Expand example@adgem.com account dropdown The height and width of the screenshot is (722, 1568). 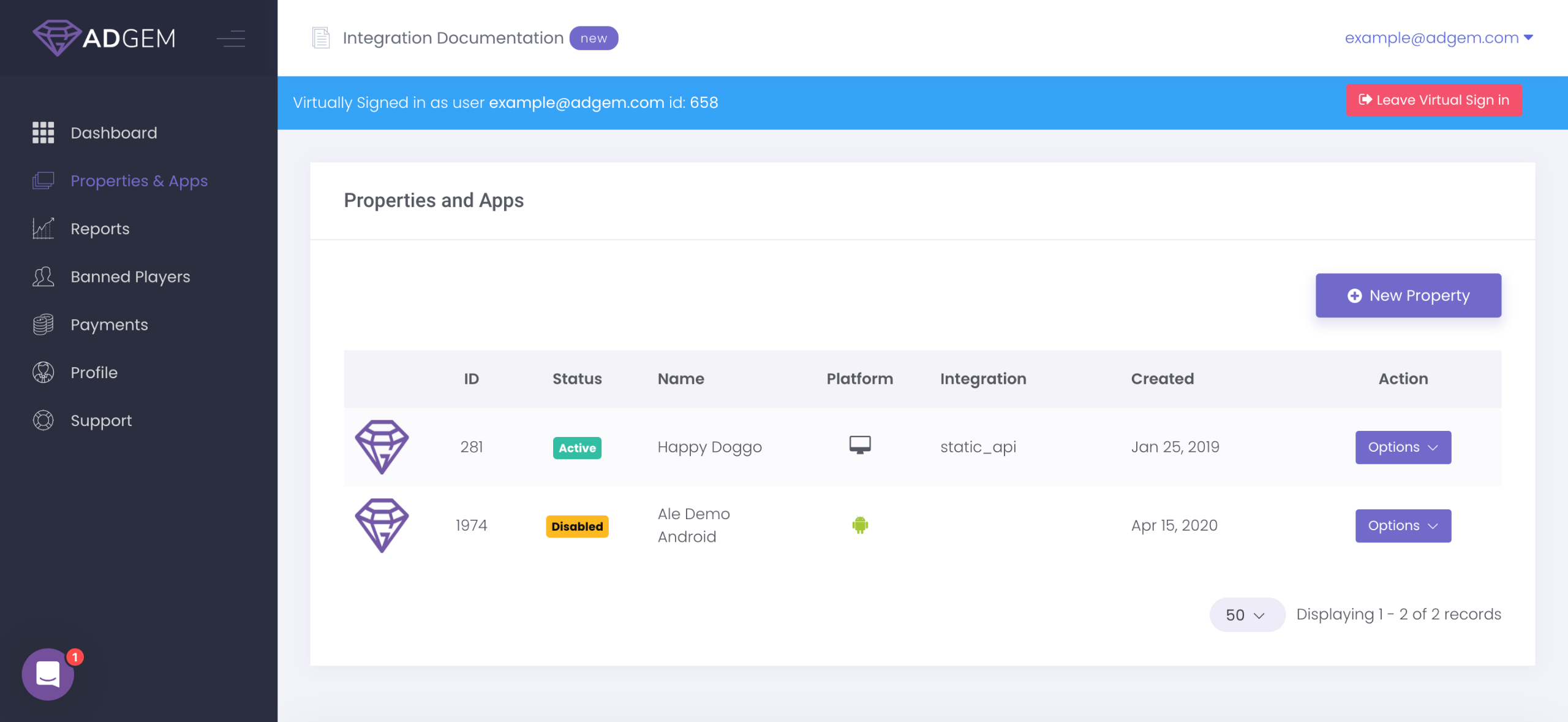1438,38
